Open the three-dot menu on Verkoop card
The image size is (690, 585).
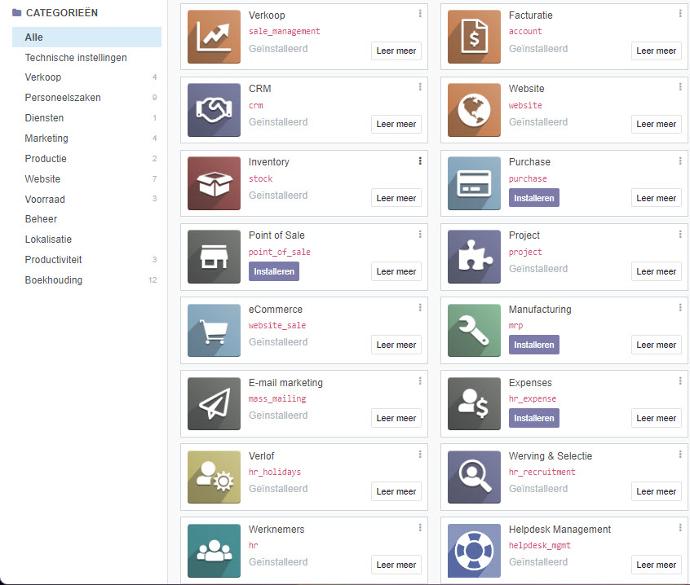coord(420,14)
